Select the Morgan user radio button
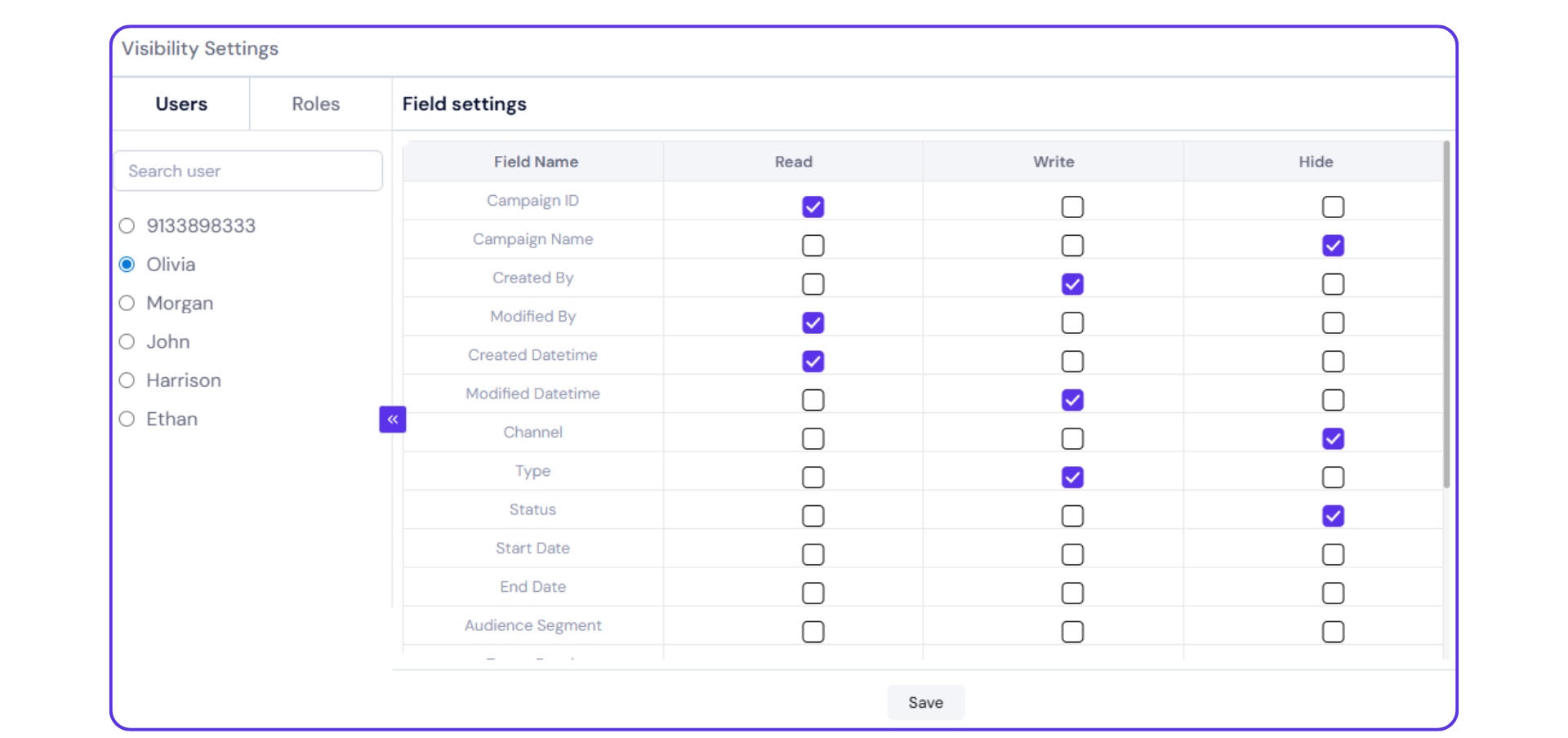 tap(127, 304)
